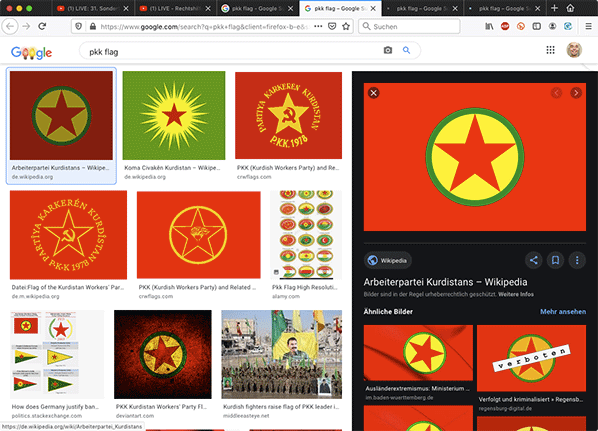Go to the next image in preview
This screenshot has height=431, width=598.
point(576,93)
